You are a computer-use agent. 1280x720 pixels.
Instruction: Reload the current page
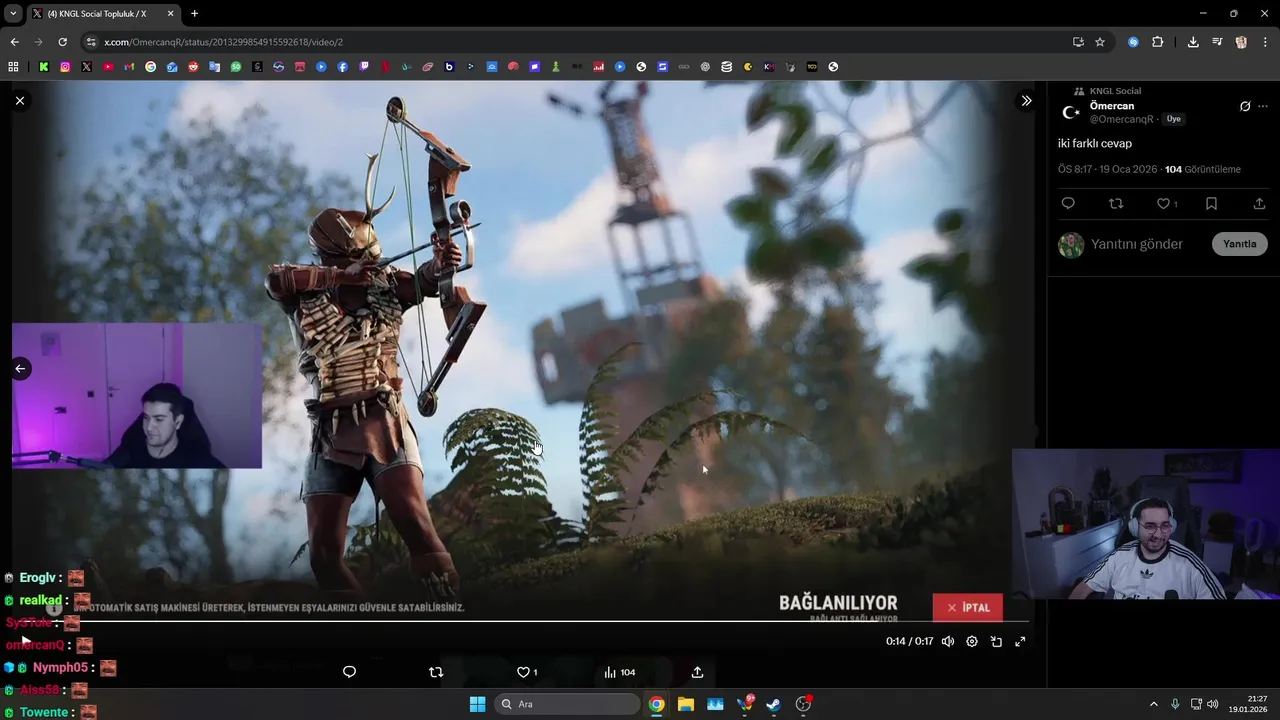coord(62,42)
